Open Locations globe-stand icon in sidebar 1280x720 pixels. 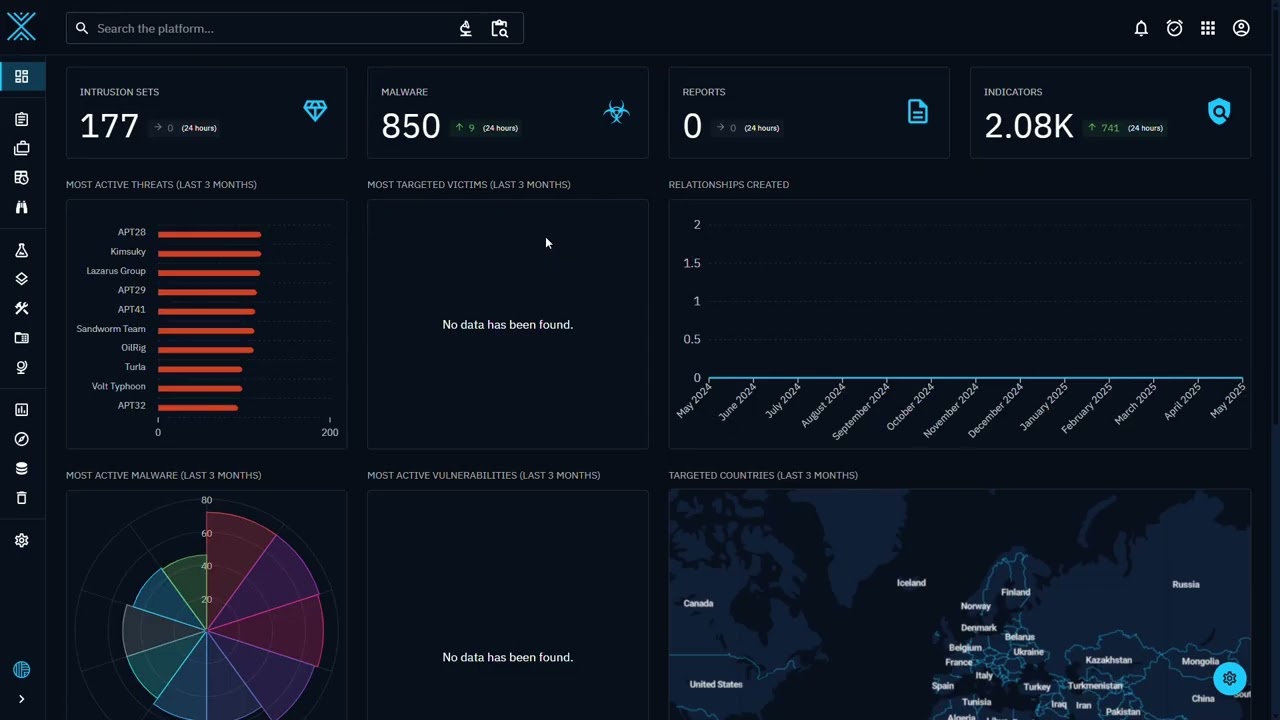pyautogui.click(x=21, y=367)
